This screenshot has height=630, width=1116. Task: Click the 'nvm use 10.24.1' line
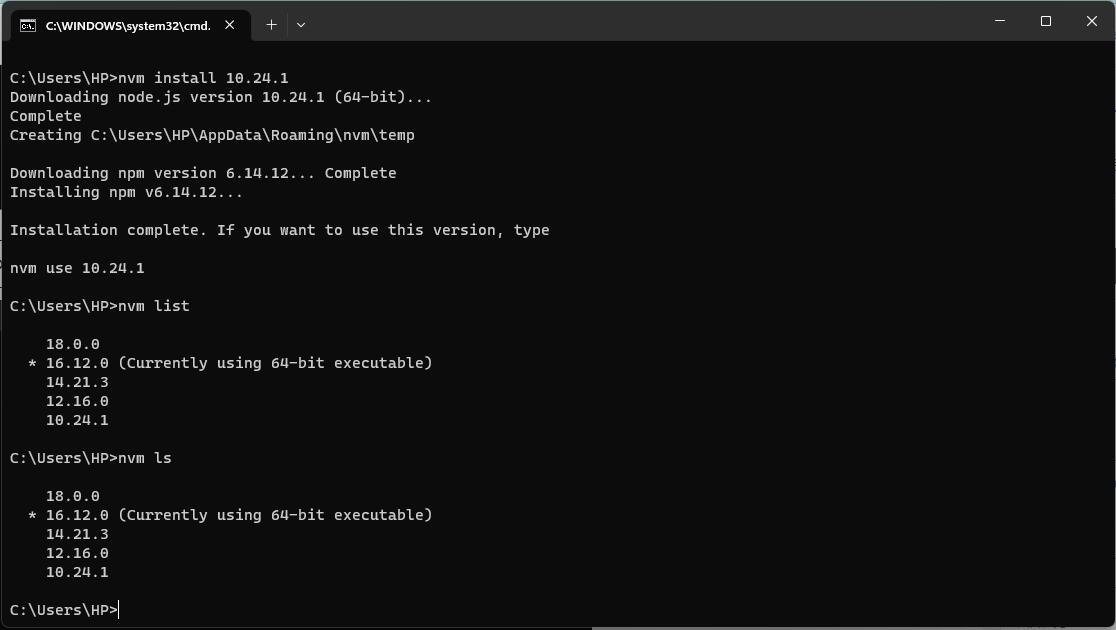tap(77, 268)
